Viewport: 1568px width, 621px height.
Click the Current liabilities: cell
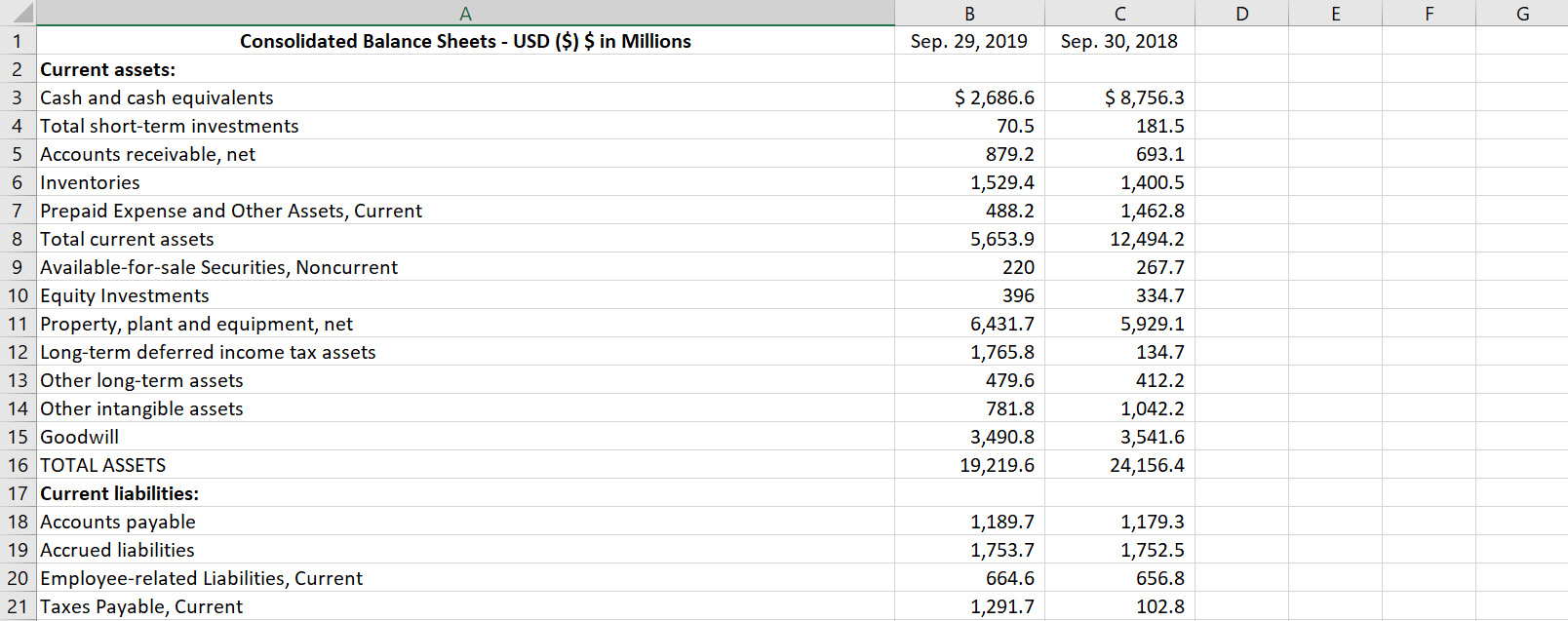pos(466,493)
